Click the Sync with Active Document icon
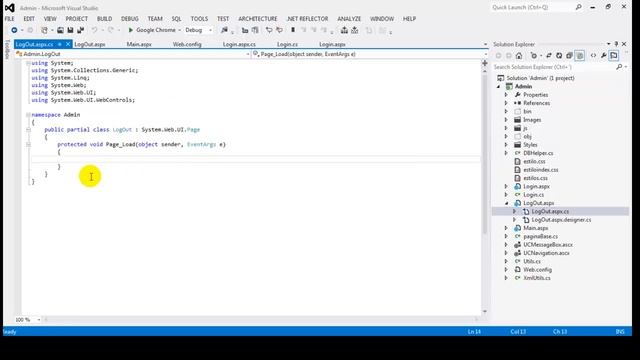Screen dimensions: 640x360 [x=549, y=56]
